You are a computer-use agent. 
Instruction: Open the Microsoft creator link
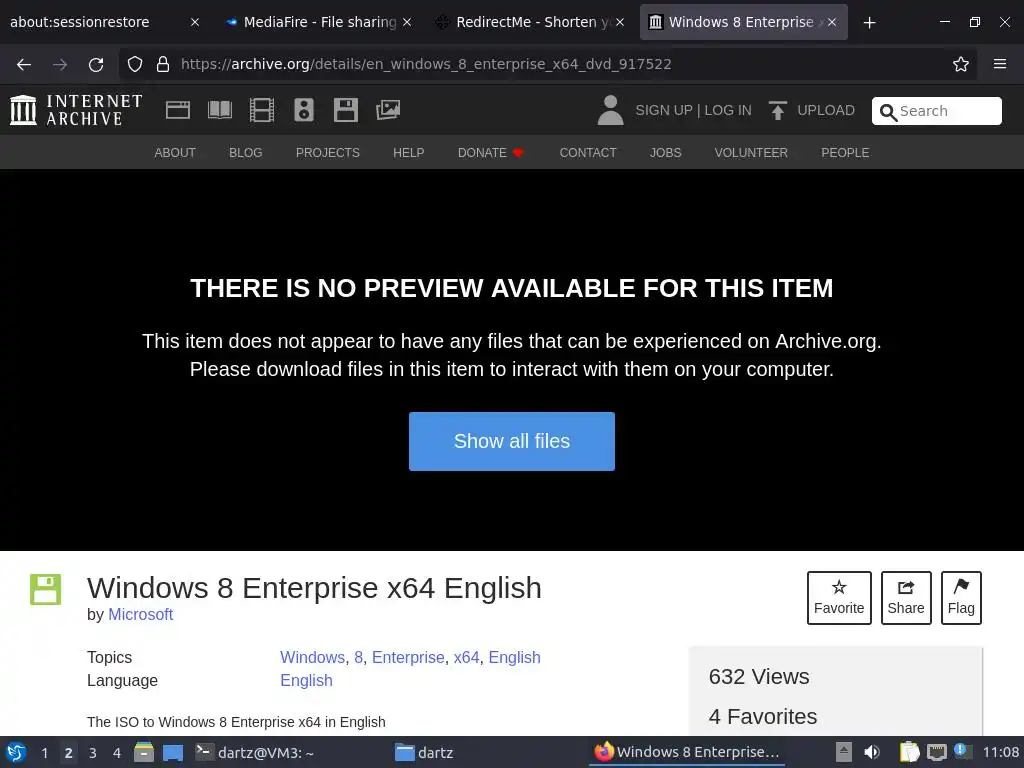tap(140, 615)
